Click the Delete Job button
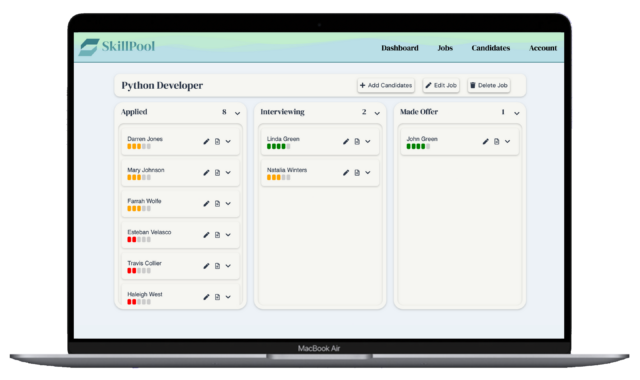The image size is (640, 380). tap(489, 85)
